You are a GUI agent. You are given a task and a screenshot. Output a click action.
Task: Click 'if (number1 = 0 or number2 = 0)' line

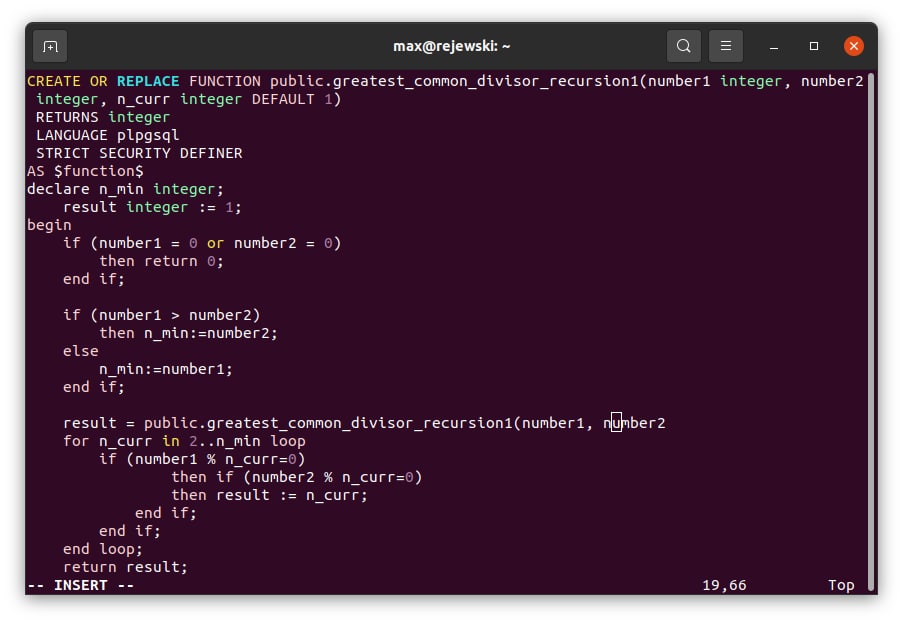click(x=202, y=243)
